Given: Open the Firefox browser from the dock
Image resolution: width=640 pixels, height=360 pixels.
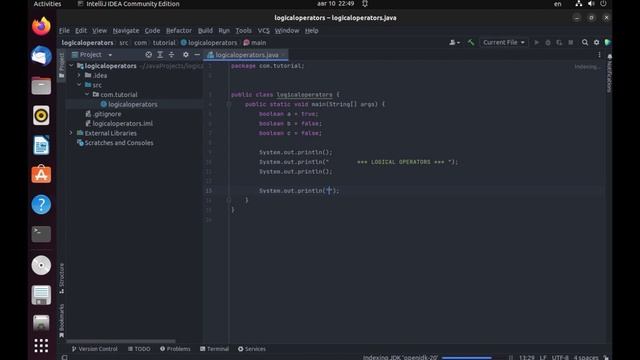Looking at the screenshot, I should (41, 26).
